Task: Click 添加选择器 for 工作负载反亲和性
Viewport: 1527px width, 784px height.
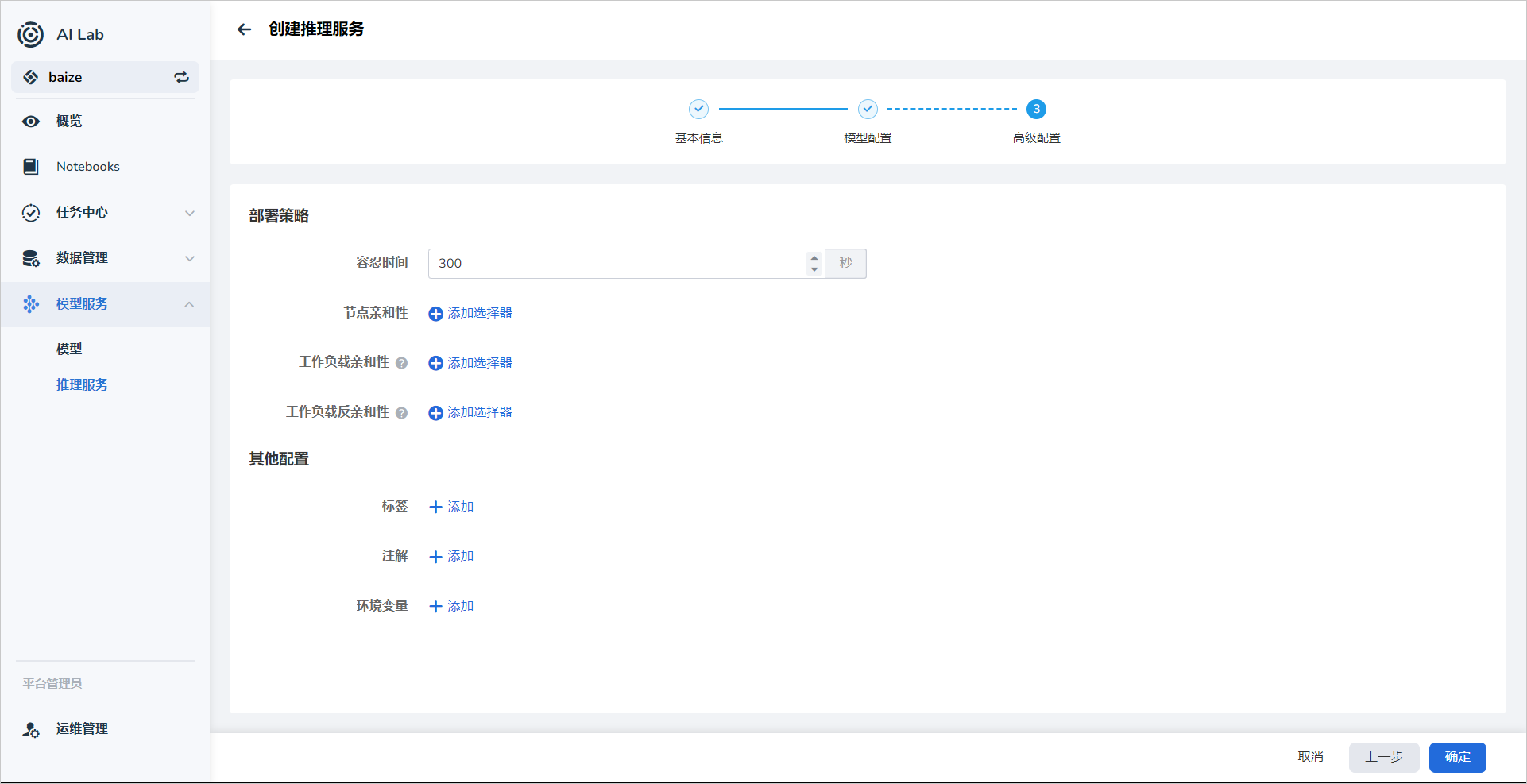Action: tap(480, 412)
